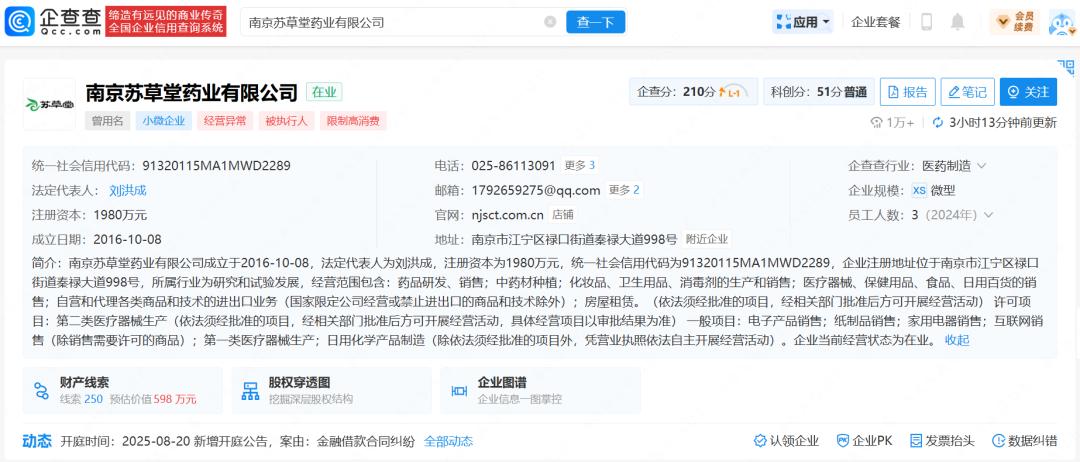Open the 财产线索 card

123,390
